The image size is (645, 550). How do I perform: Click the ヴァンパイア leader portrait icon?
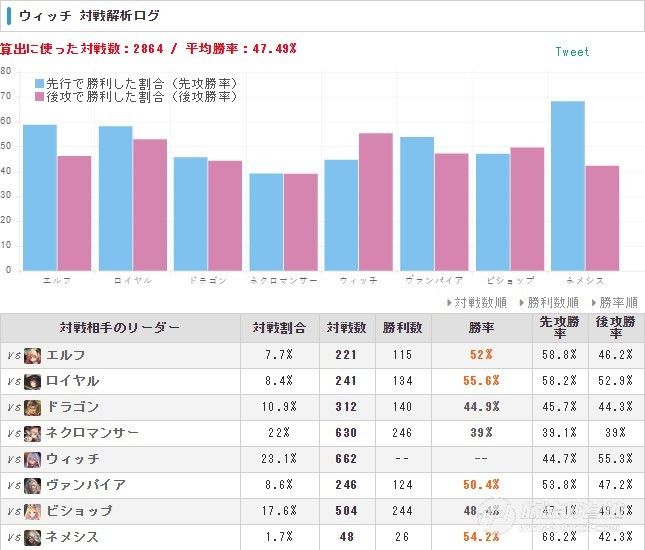[x=32, y=485]
